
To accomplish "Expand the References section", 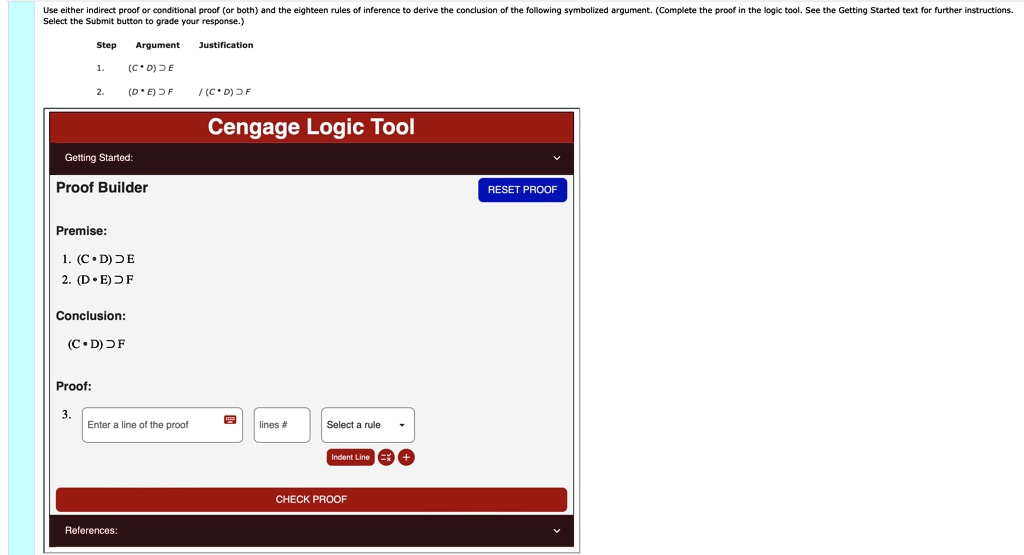I will [312, 531].
